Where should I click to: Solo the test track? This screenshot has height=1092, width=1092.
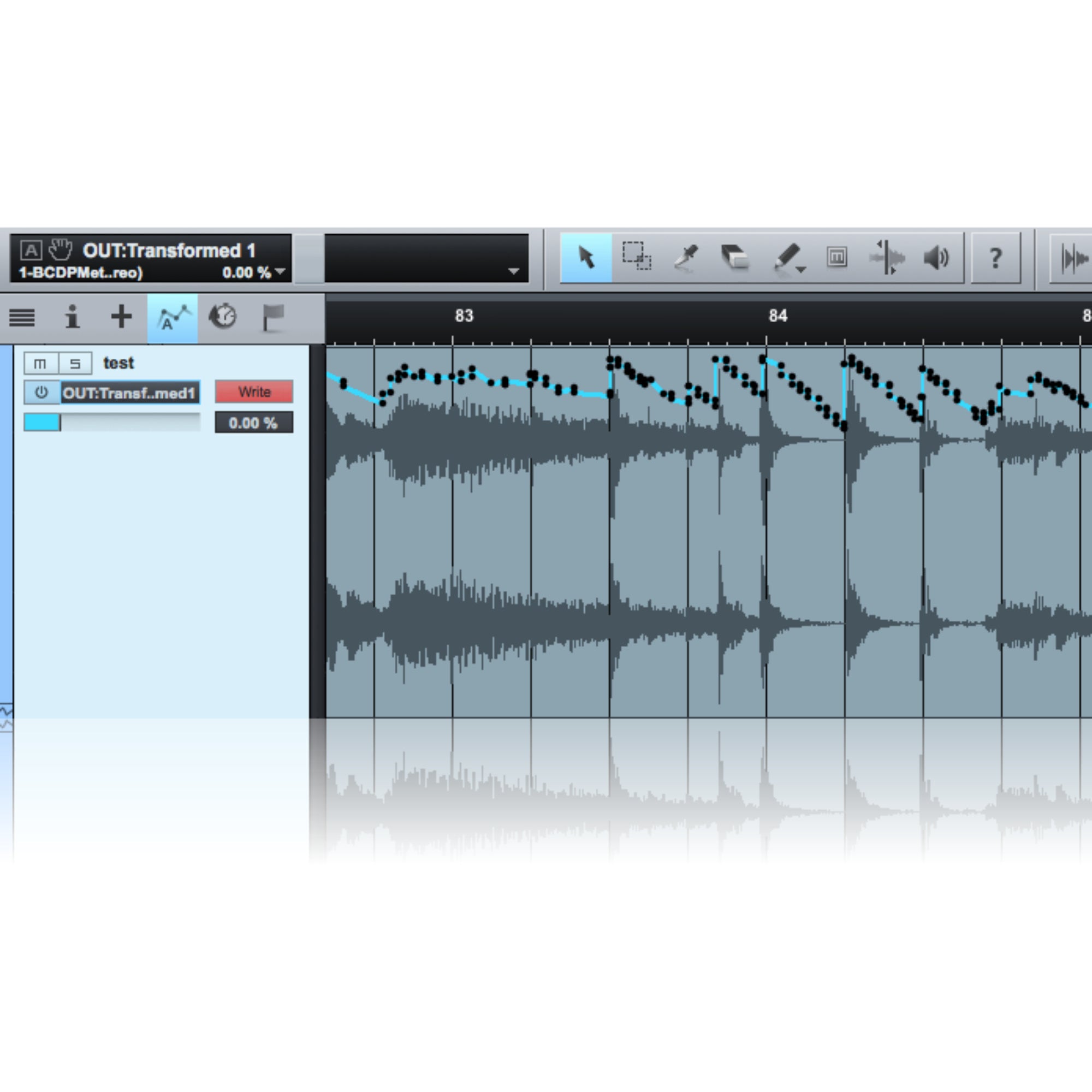tap(75, 364)
